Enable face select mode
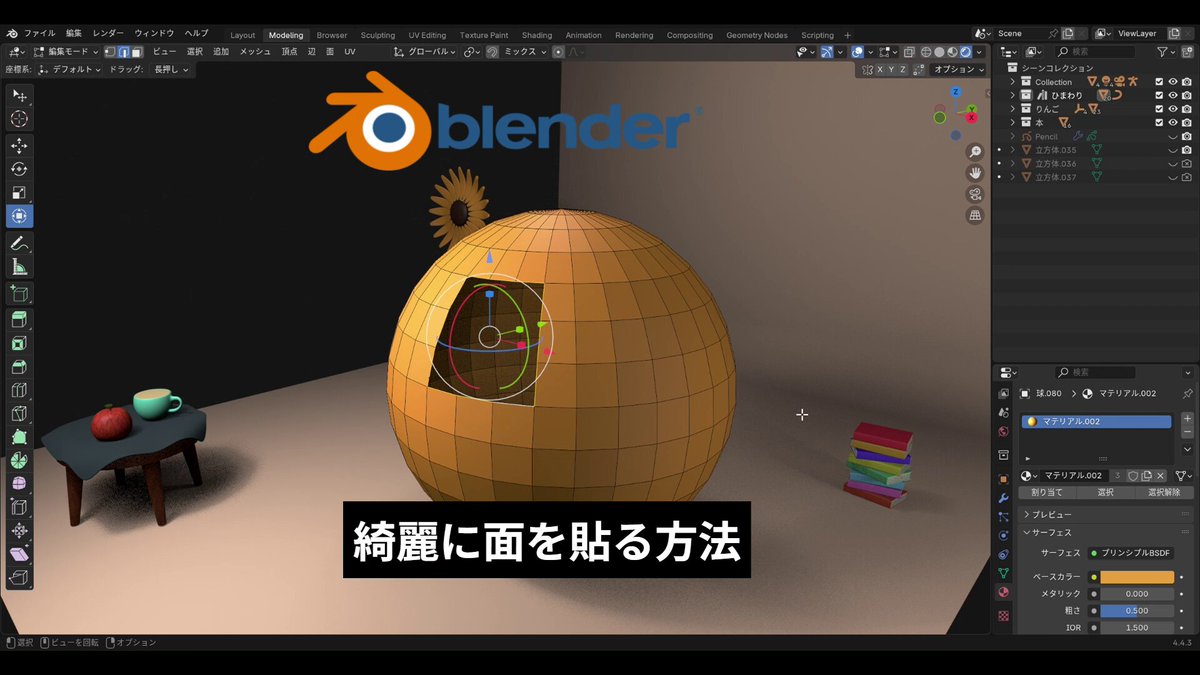The width and height of the screenshot is (1200, 675). (x=136, y=51)
